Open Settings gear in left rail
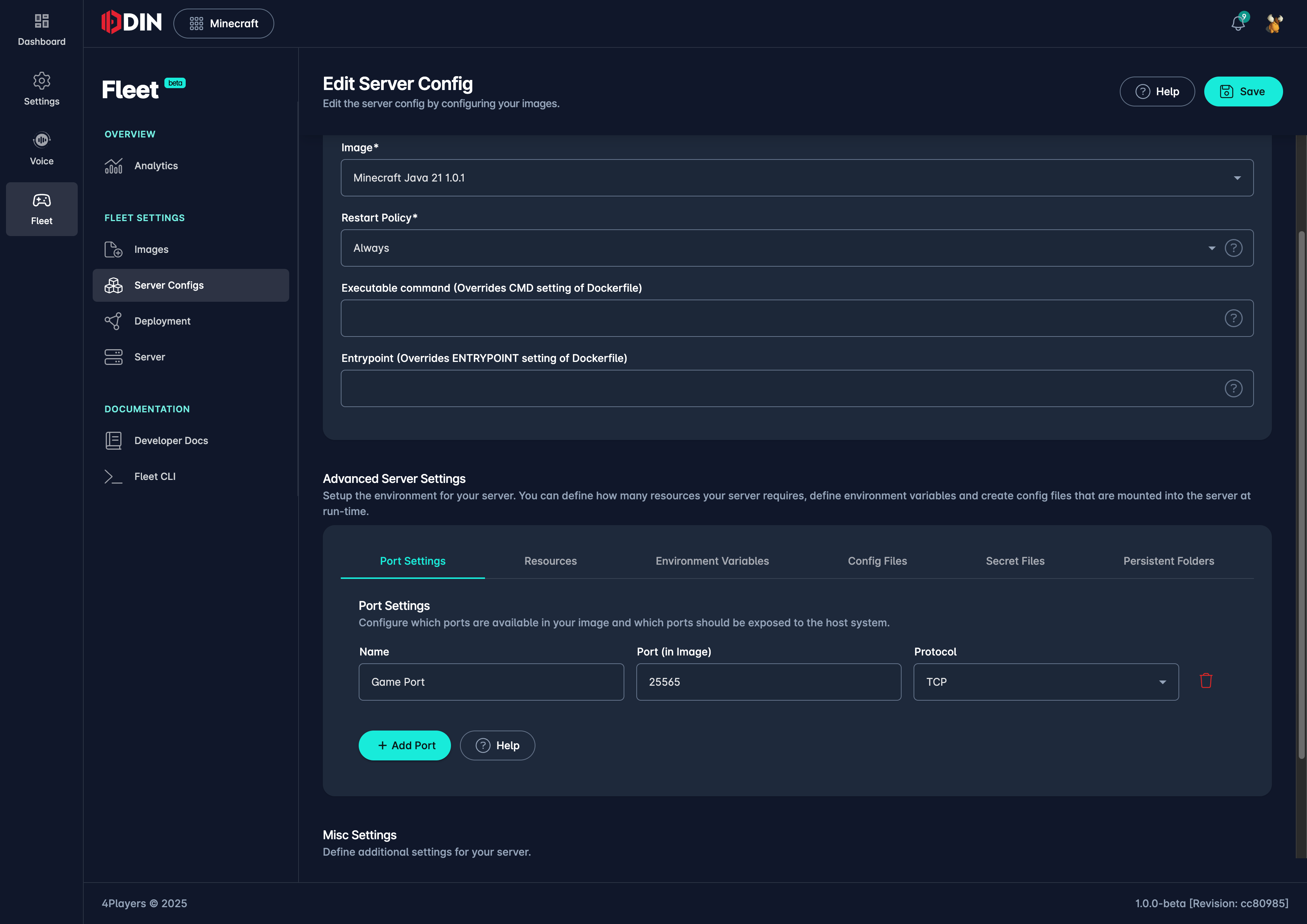The height and width of the screenshot is (924, 1307). 41,80
